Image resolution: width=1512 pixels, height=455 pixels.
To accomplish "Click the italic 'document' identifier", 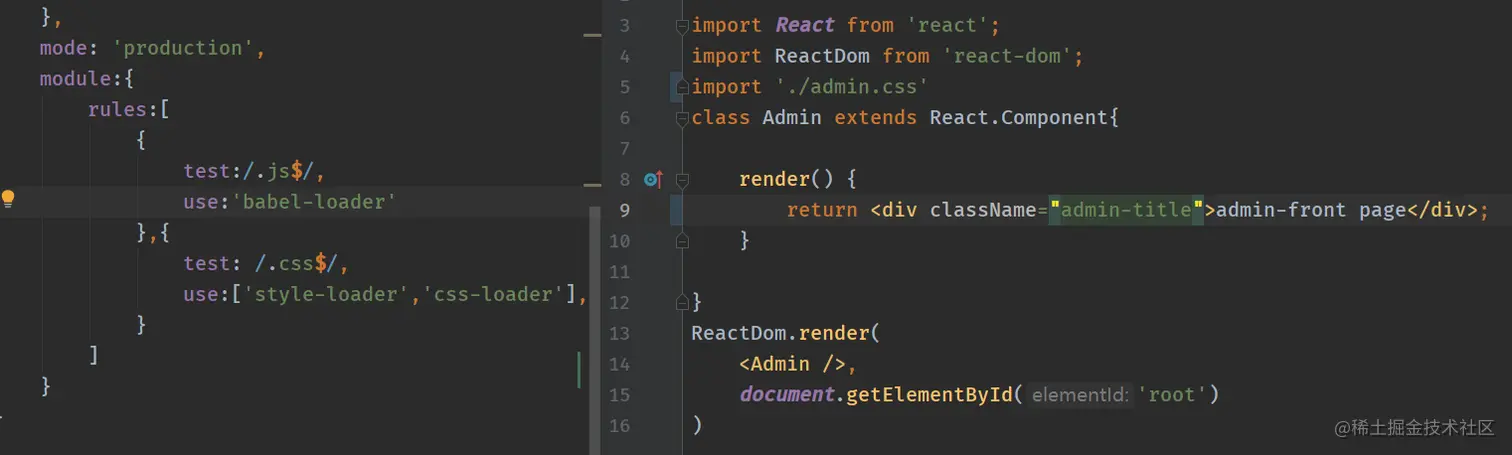I will tap(786, 395).
